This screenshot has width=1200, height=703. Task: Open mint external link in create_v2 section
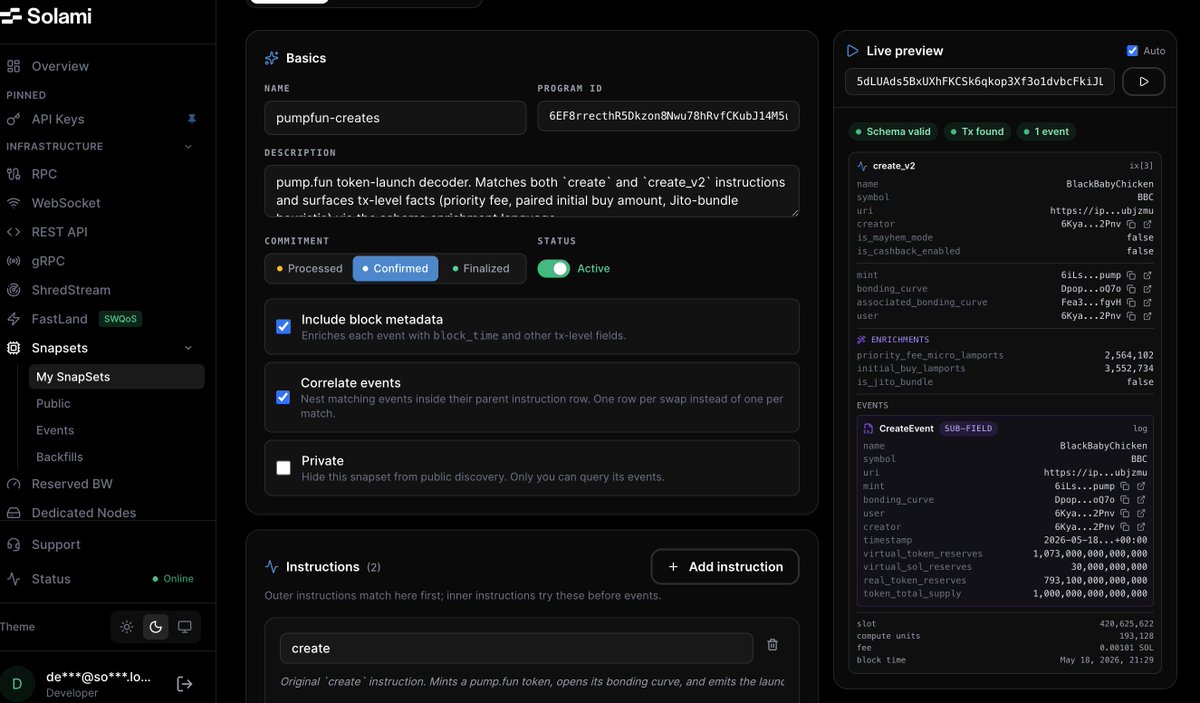coord(1147,275)
